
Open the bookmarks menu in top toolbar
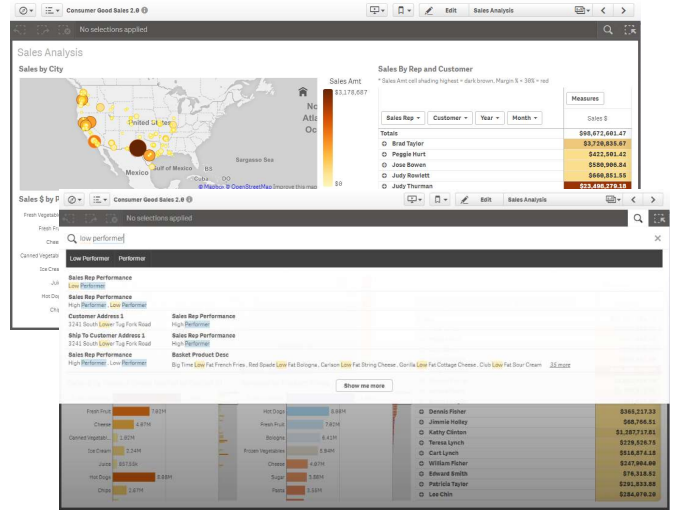tap(405, 10)
